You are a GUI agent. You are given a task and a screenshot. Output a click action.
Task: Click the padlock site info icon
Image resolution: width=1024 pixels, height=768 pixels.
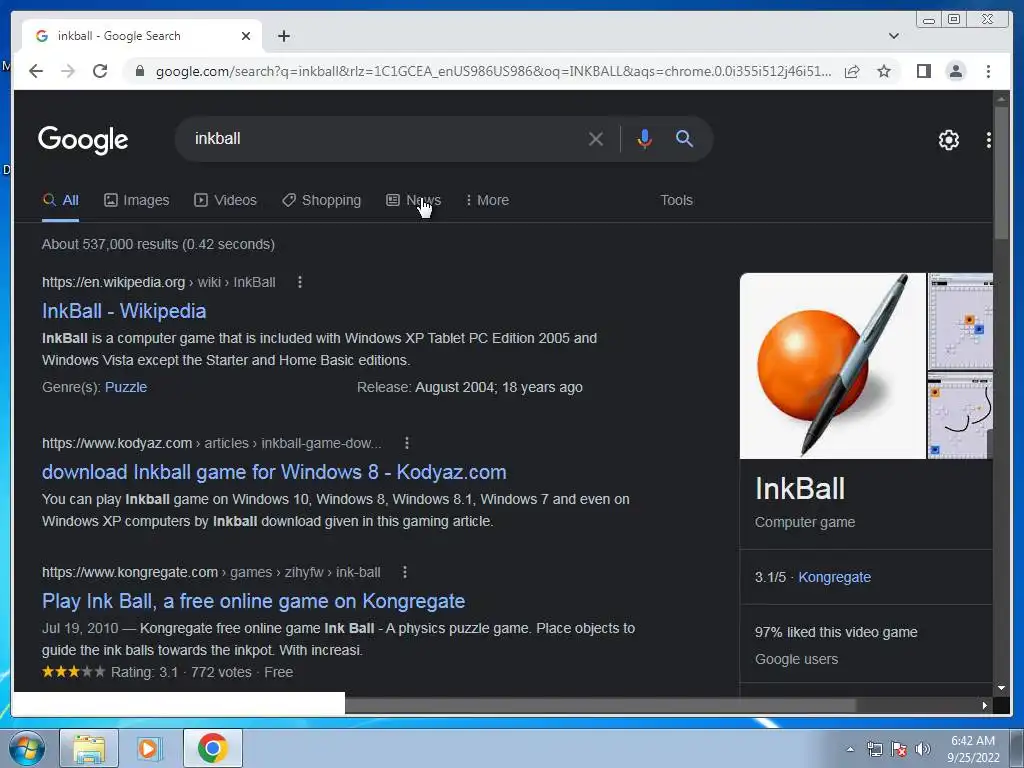point(139,71)
